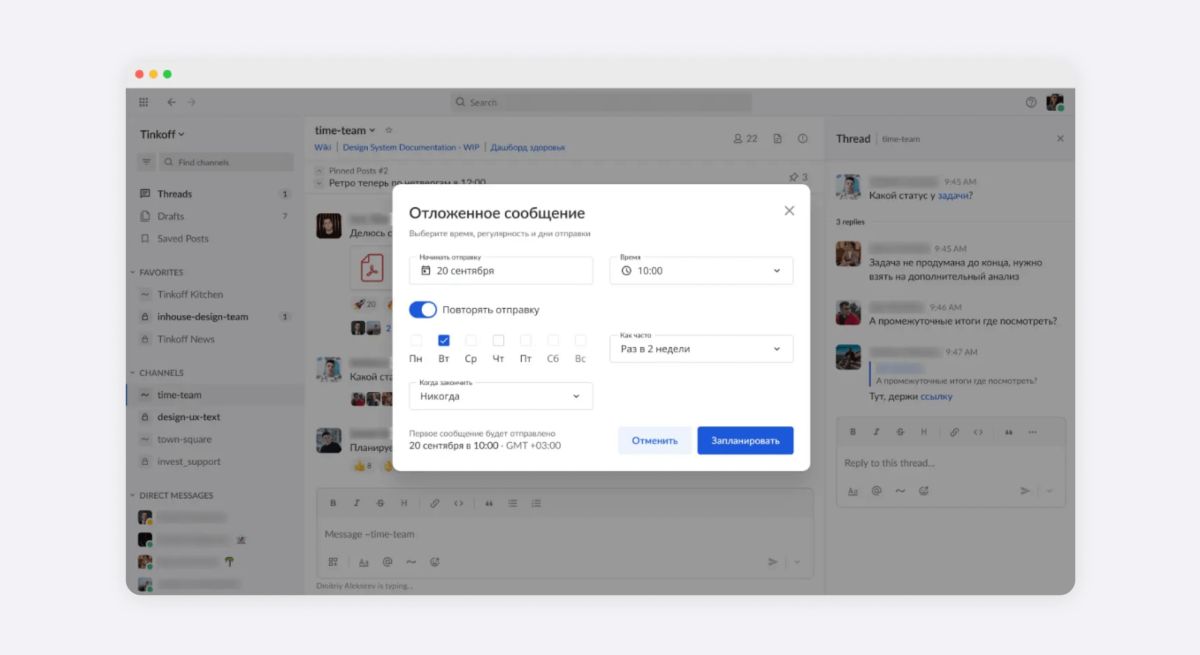
Task: Expand the Как часто frequency dropdown
Action: click(x=701, y=349)
